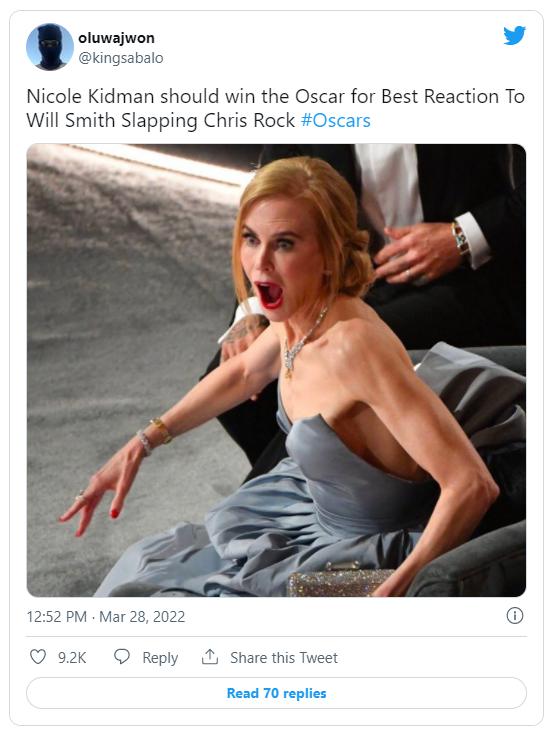Click the info circle icon beside the timestamp

[x=514, y=615]
